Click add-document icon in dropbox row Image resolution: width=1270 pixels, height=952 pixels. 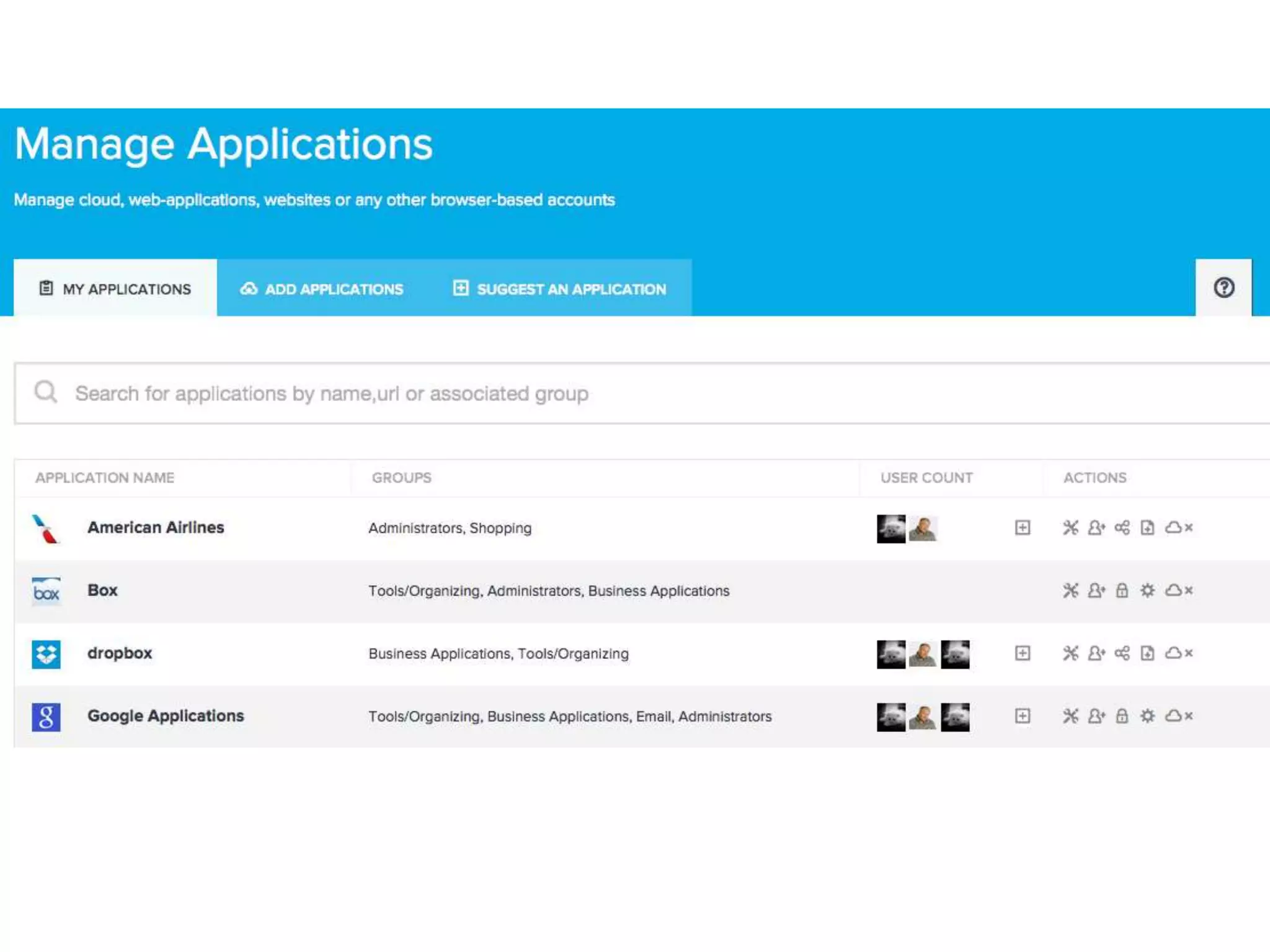[x=1147, y=653]
